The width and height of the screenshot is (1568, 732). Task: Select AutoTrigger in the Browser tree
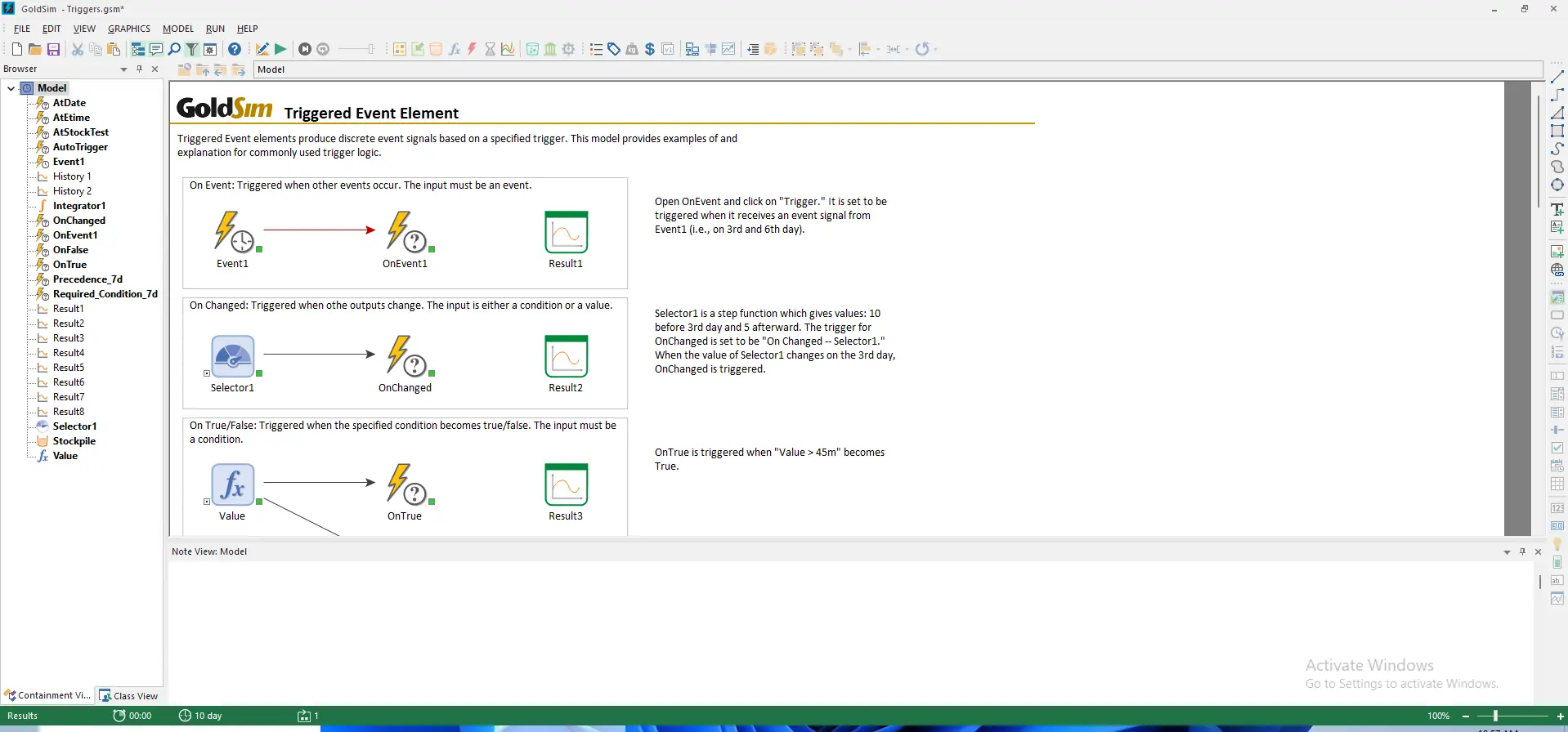(80, 147)
